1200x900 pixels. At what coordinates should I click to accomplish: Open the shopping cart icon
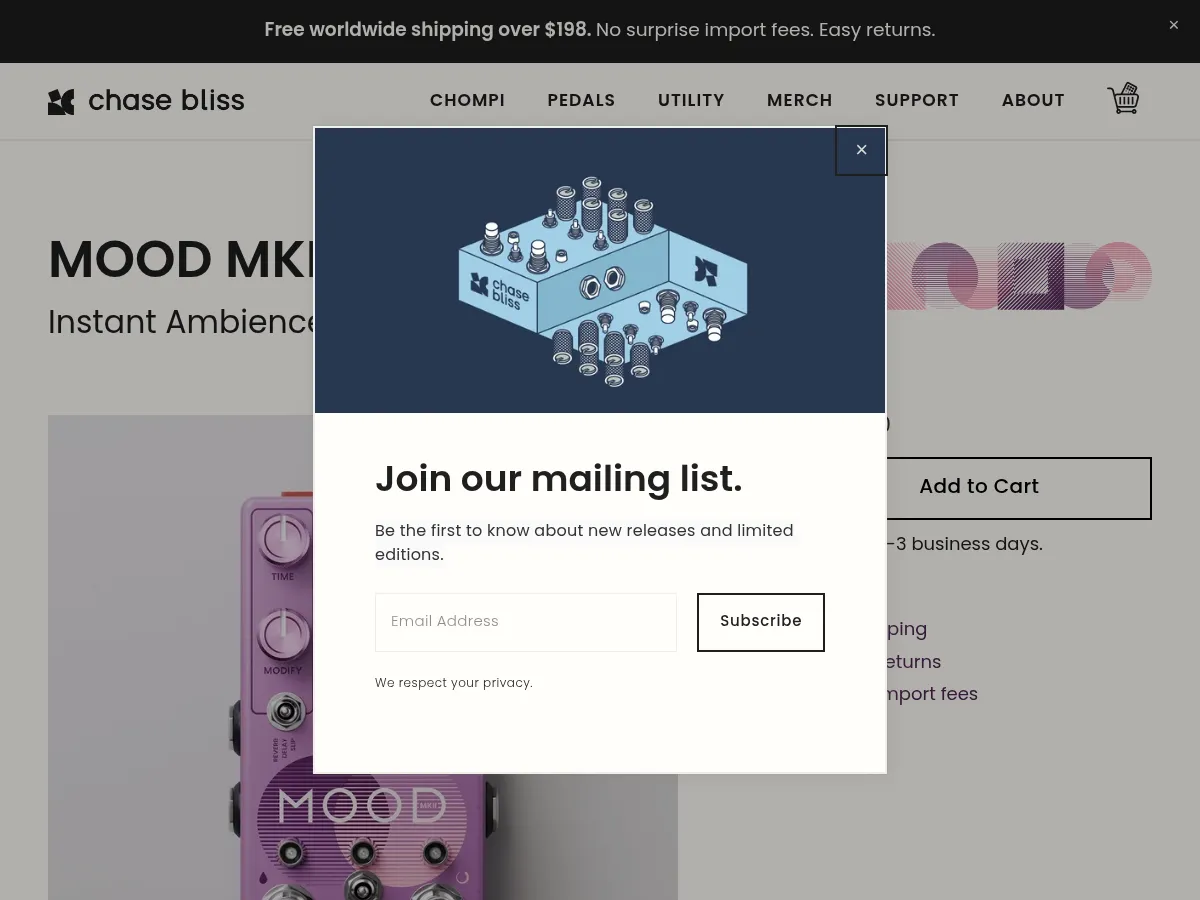point(1123,99)
